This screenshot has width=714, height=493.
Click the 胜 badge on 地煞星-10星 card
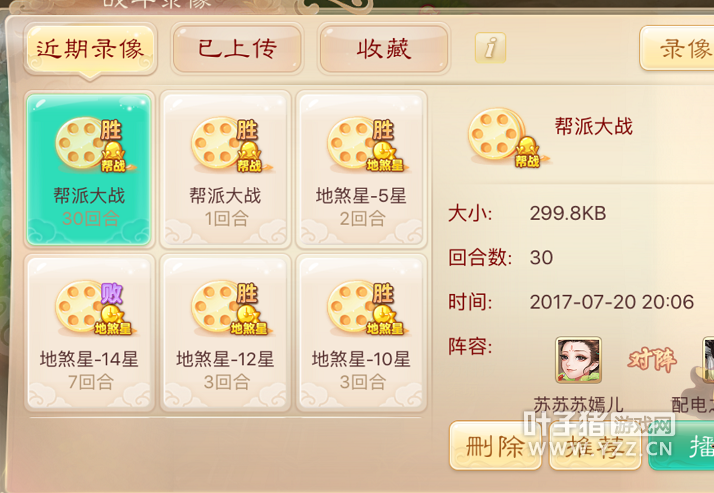pyautogui.click(x=383, y=294)
